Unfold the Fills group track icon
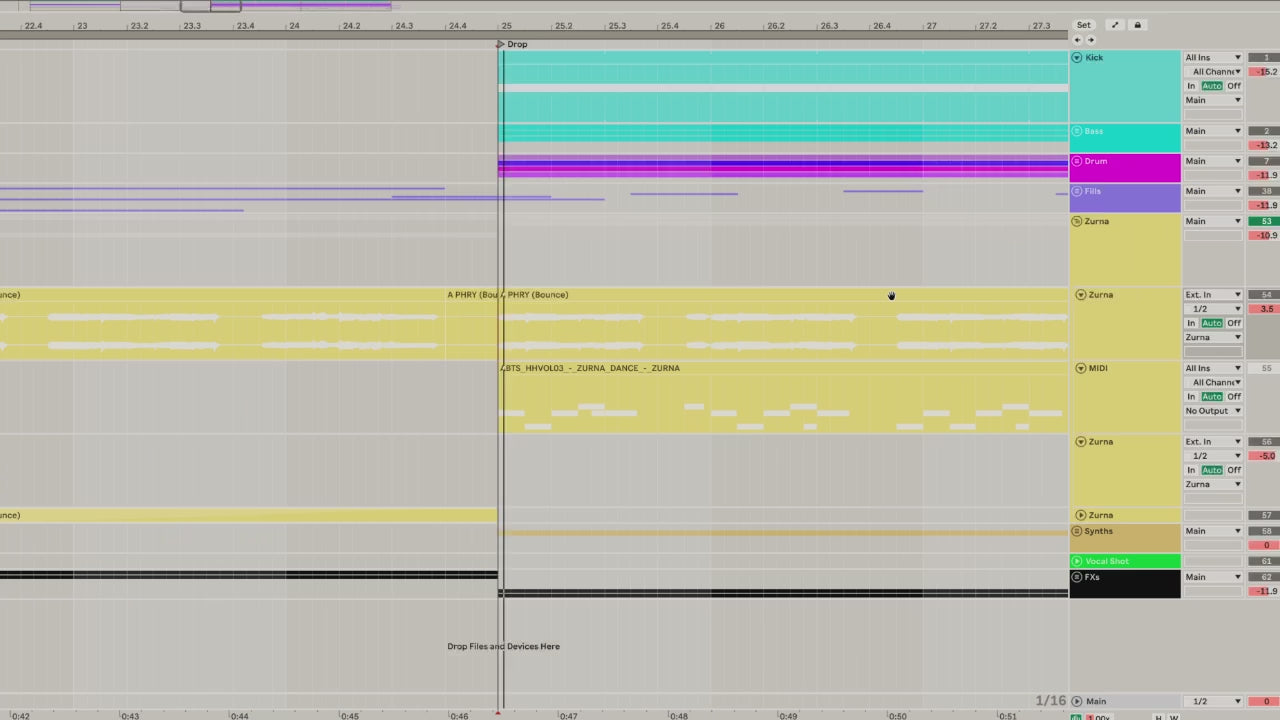Image resolution: width=1280 pixels, height=720 pixels. (1077, 191)
